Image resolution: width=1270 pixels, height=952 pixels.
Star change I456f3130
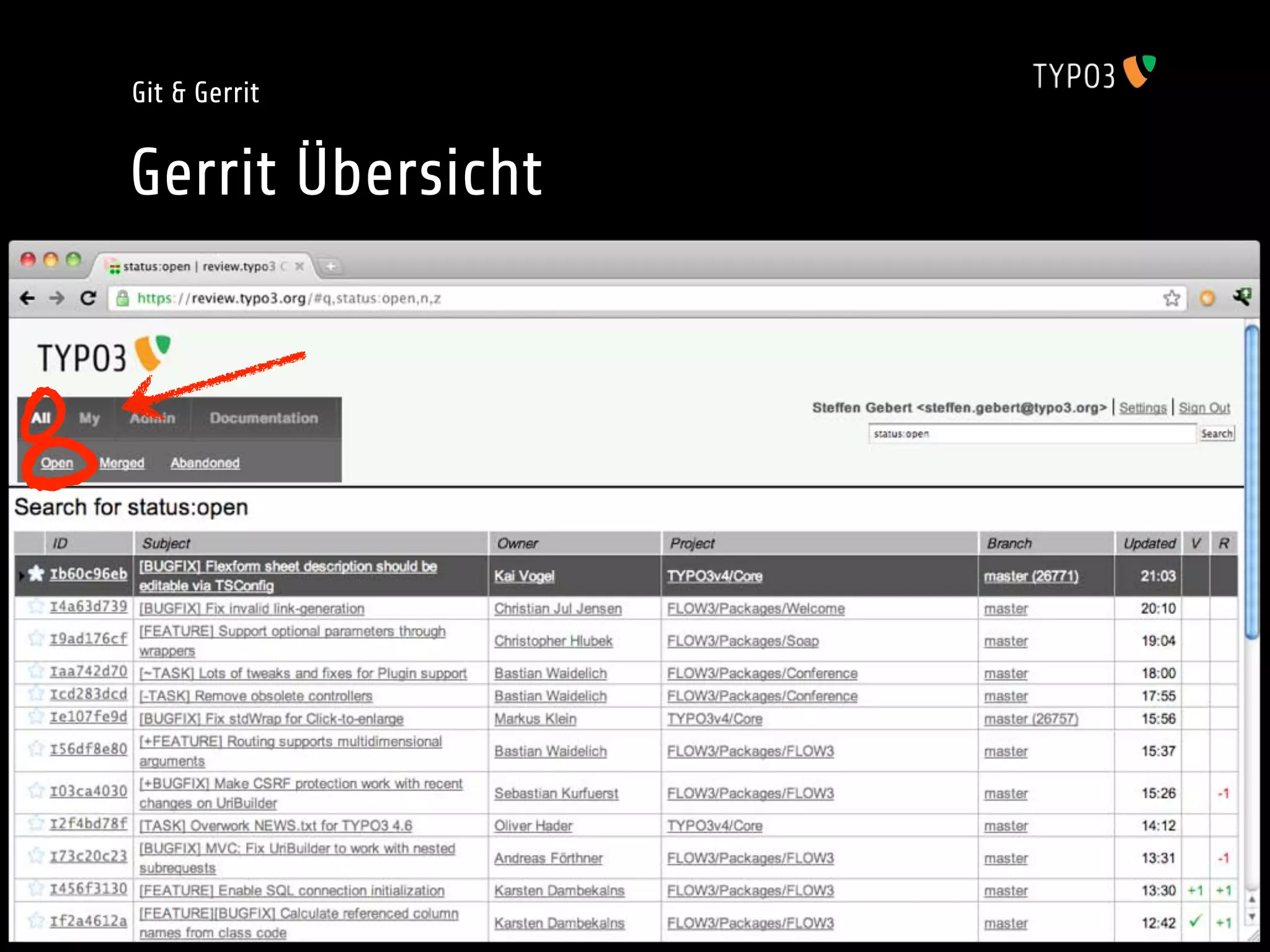(37, 888)
